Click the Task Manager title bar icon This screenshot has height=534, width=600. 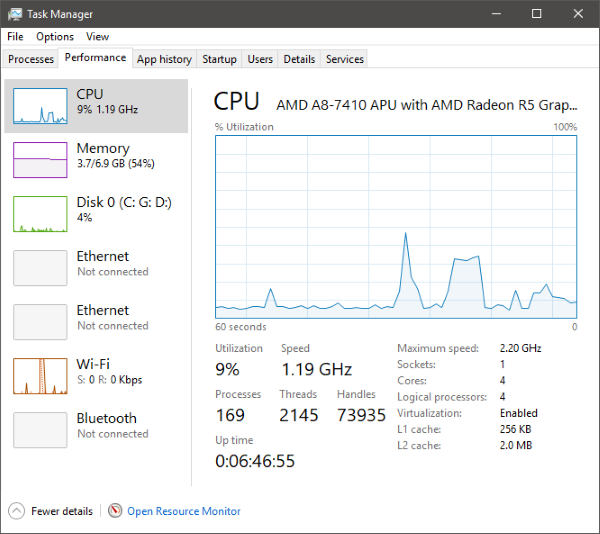[x=16, y=14]
